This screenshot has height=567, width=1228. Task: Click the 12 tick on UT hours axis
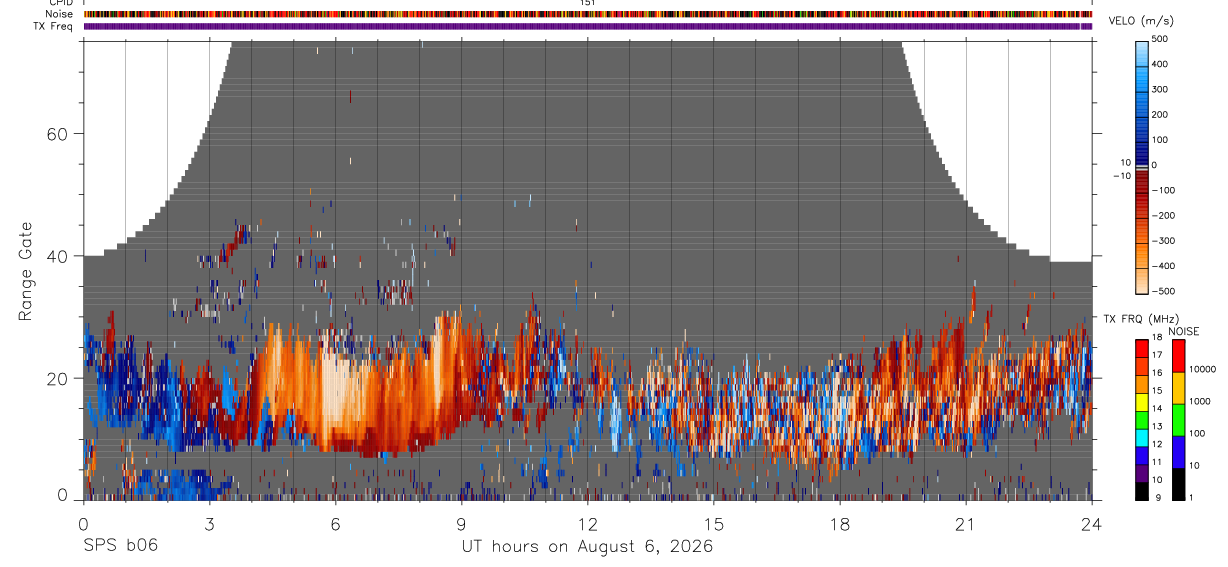[x=587, y=524]
